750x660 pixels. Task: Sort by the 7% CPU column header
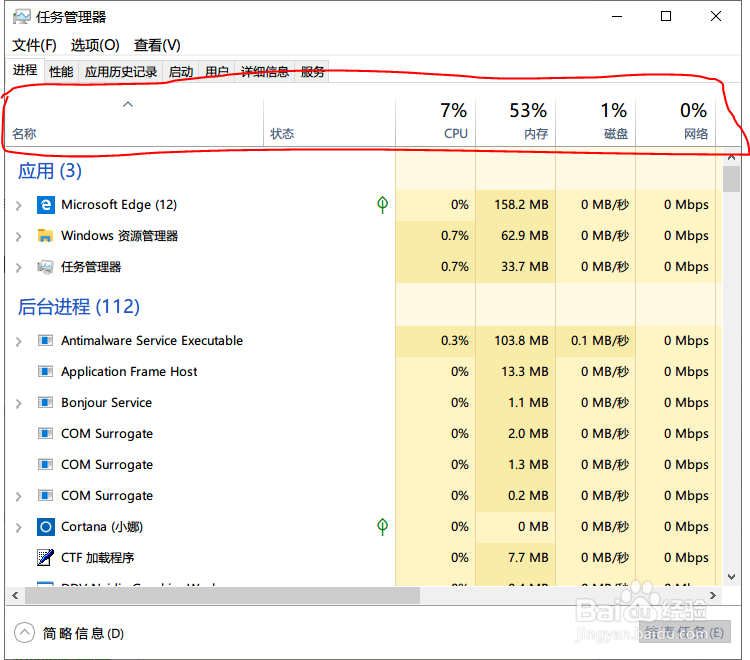(x=436, y=122)
